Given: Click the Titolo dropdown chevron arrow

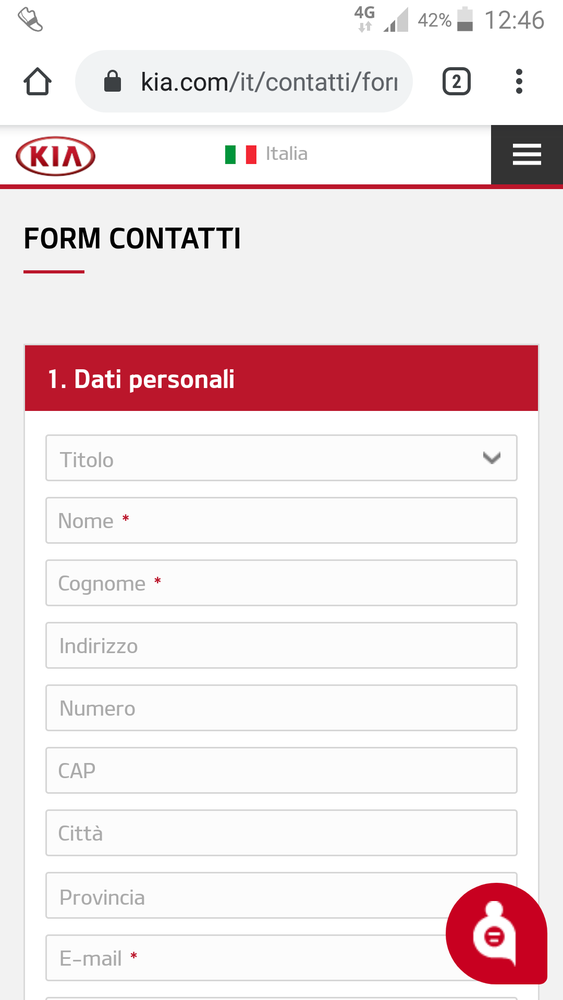Looking at the screenshot, I should tap(491, 458).
